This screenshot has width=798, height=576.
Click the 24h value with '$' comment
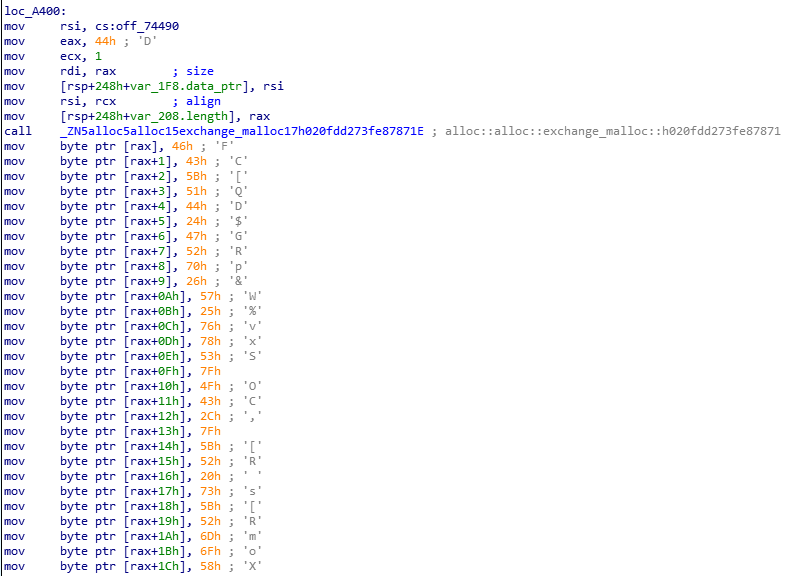coord(196,221)
